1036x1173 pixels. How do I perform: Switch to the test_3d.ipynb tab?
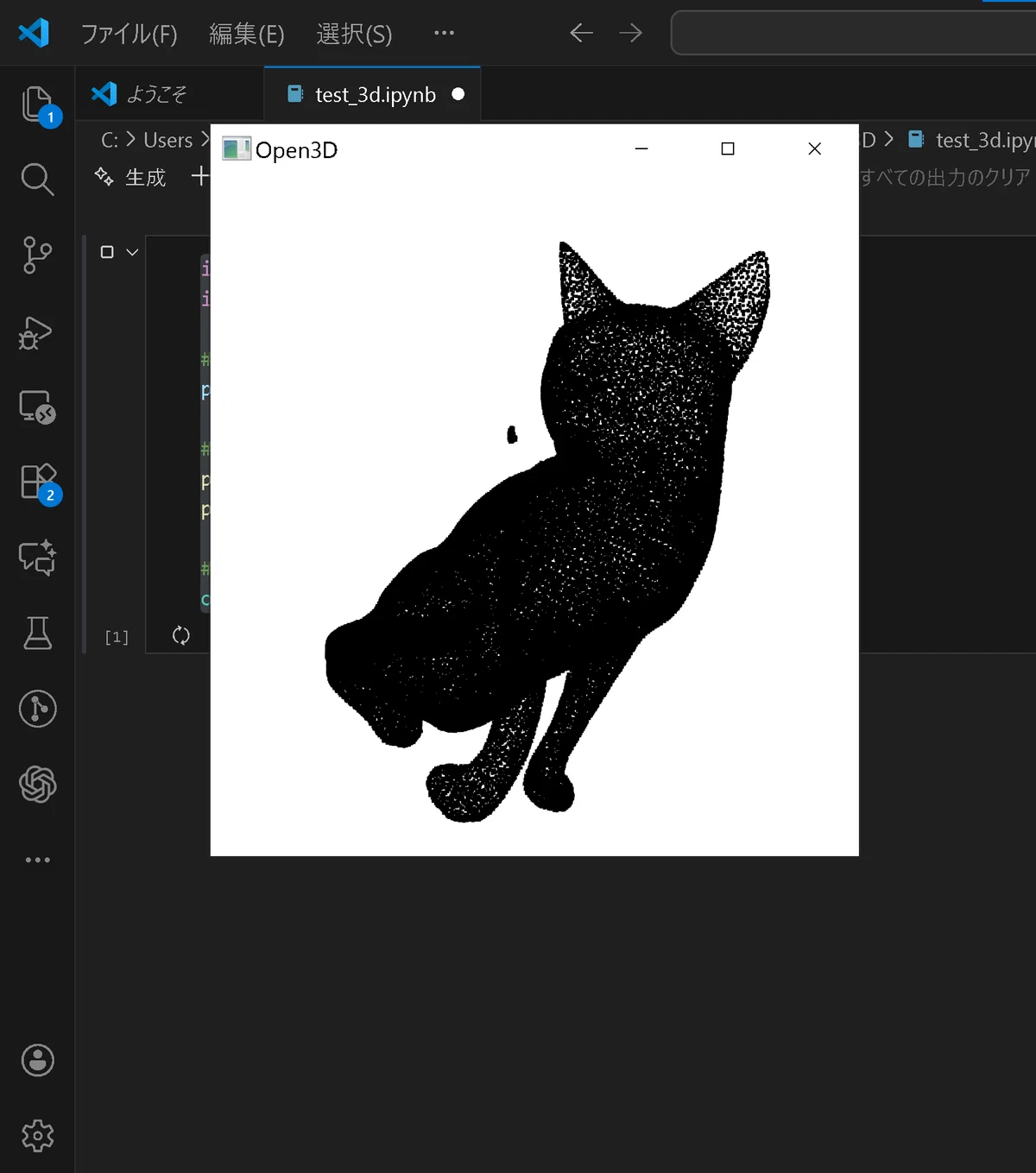coord(372,94)
